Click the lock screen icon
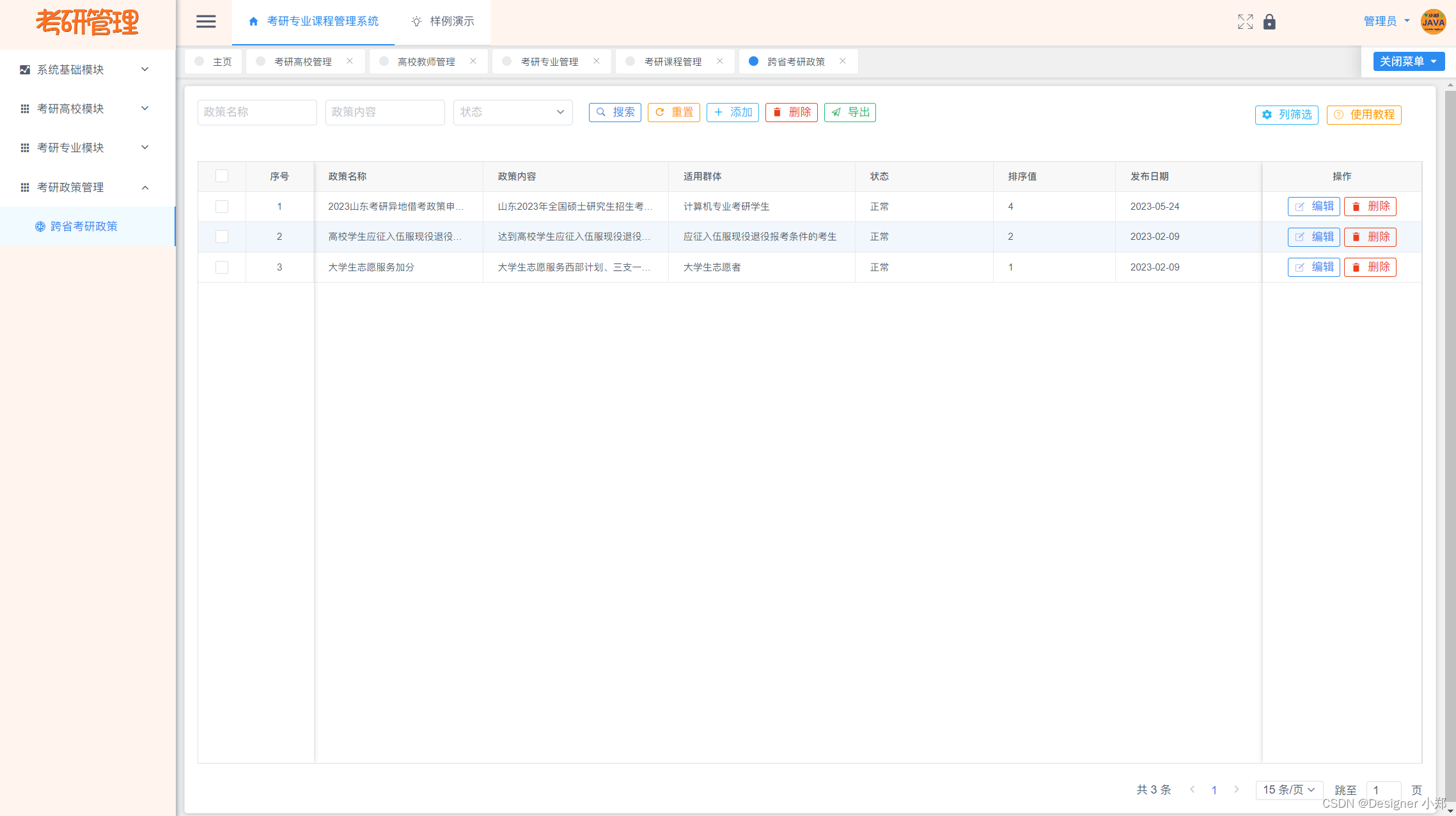Viewport: 1456px width, 816px height. pos(1269,22)
